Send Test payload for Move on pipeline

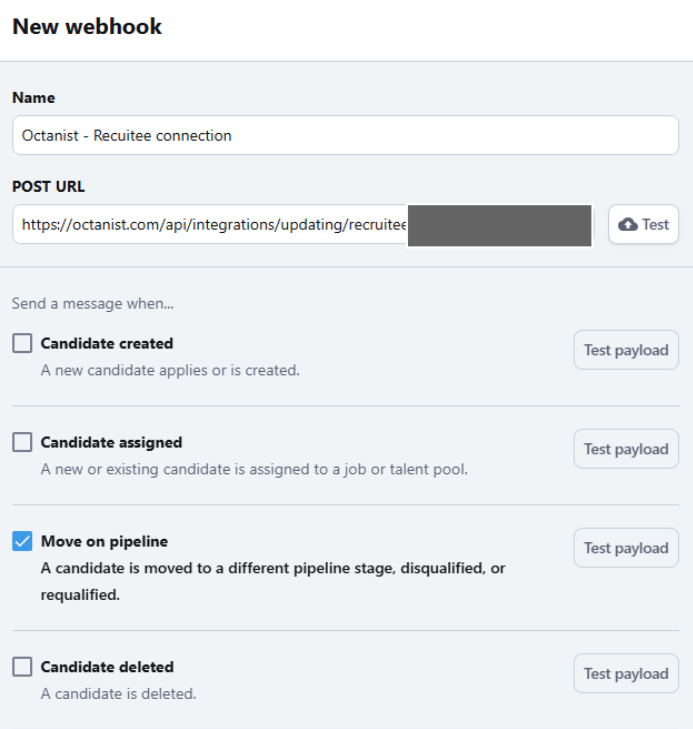pos(626,548)
